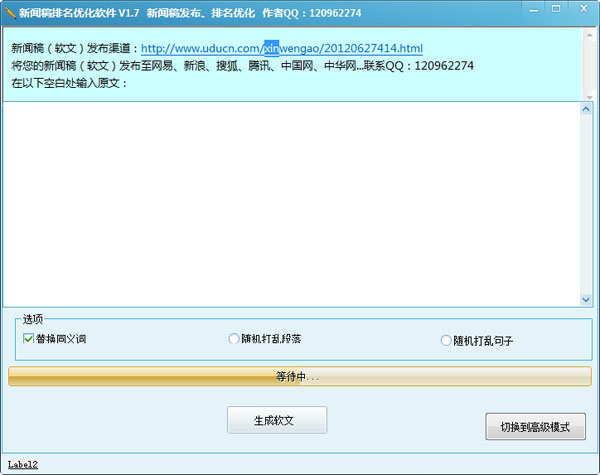
Task: Click the highlighted "xin" in the URL
Action: tap(272, 48)
